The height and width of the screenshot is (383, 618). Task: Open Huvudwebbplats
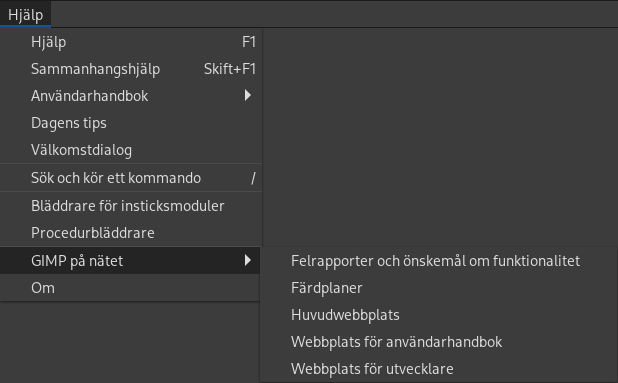pyautogui.click(x=439, y=315)
